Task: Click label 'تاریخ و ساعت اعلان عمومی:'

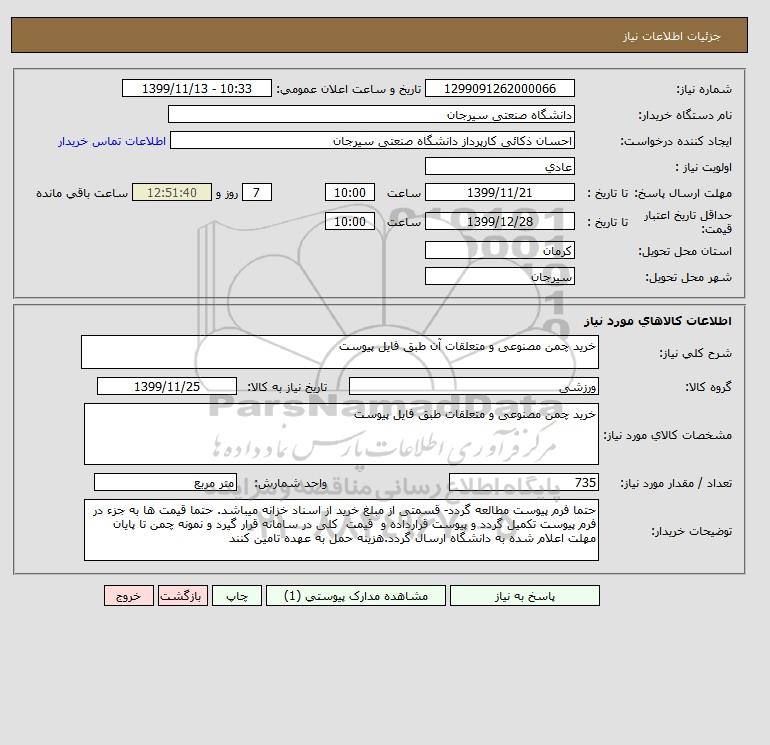Action: (349, 89)
